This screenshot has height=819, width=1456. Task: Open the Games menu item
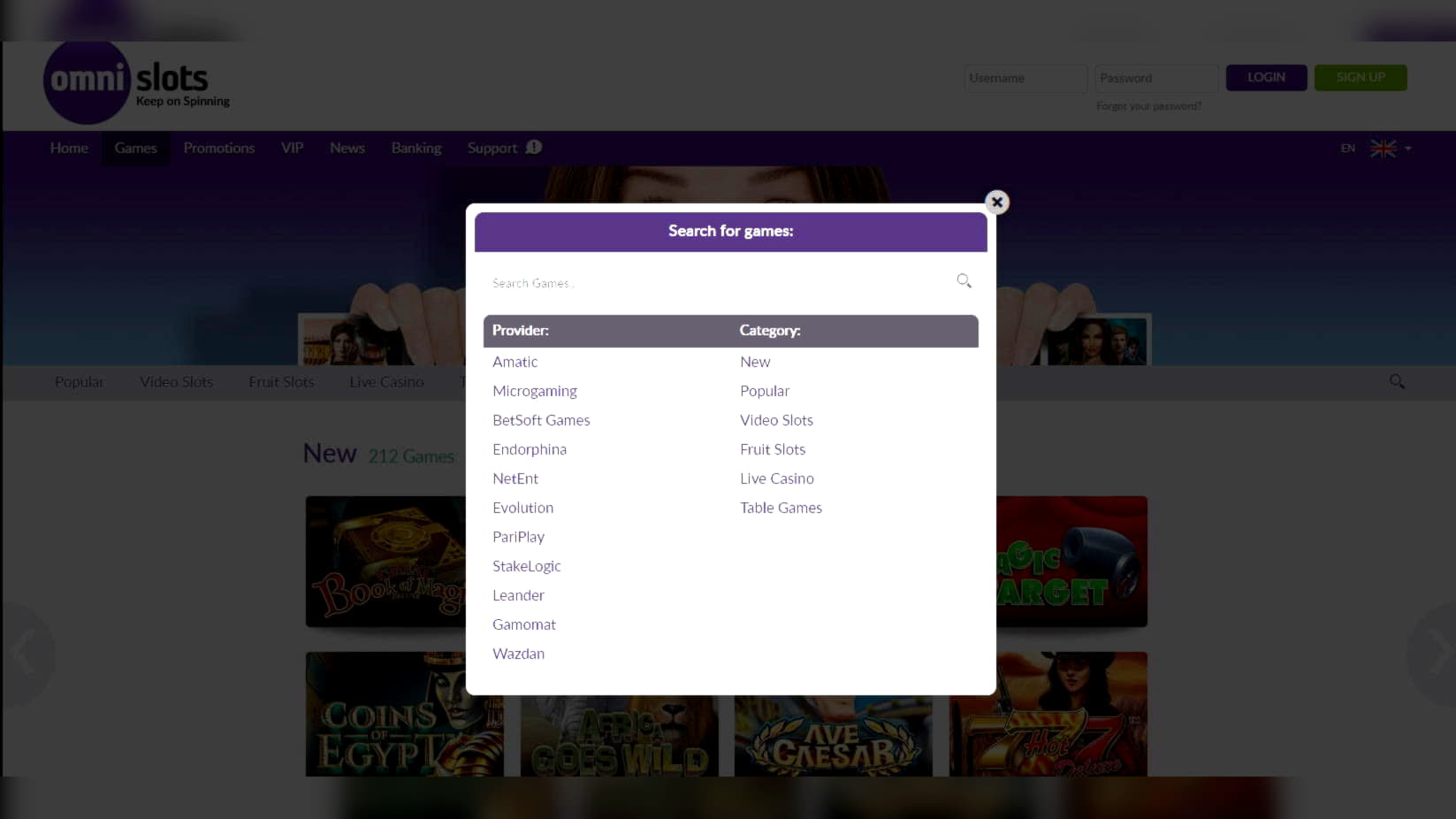(135, 148)
